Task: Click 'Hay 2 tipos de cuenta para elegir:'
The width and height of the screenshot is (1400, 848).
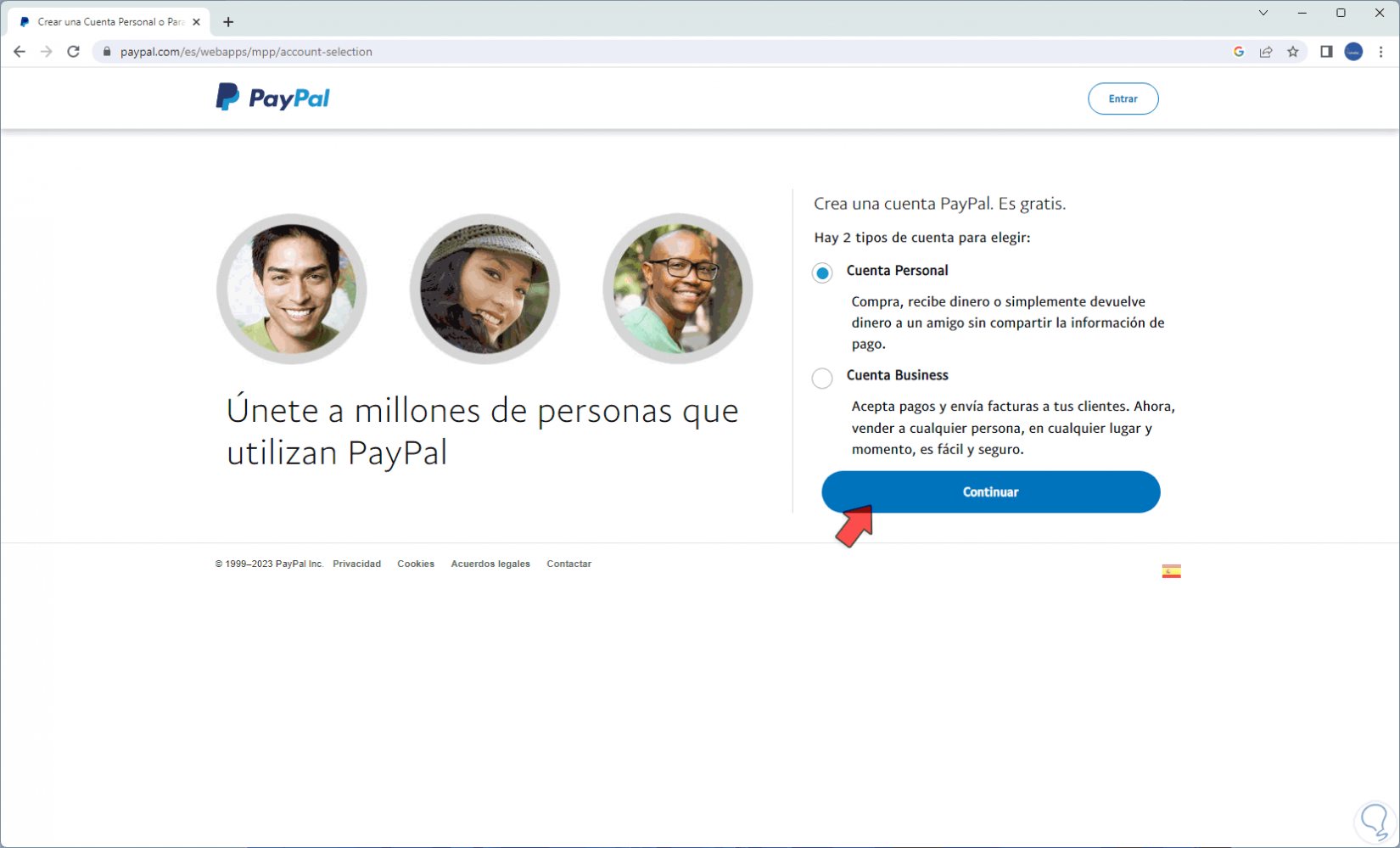Action: (922, 238)
